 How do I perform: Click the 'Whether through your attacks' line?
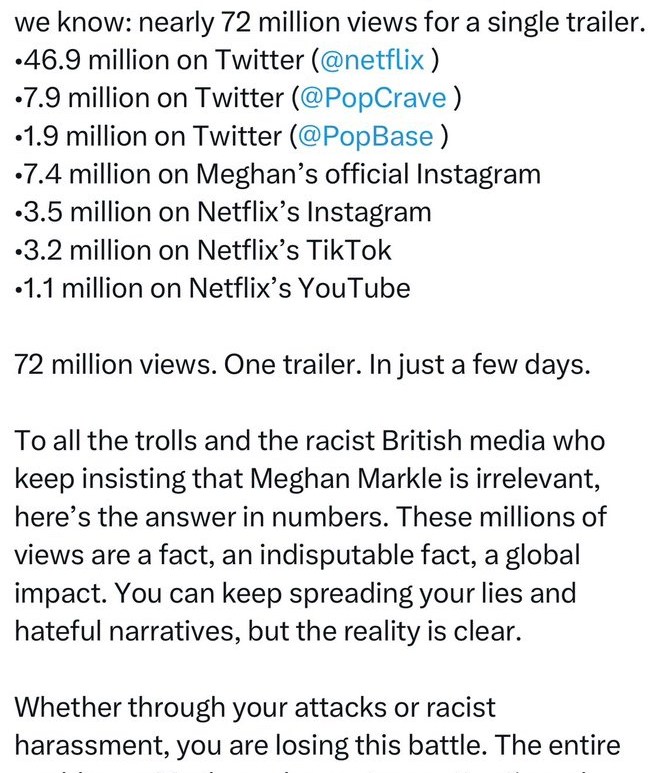255,707
